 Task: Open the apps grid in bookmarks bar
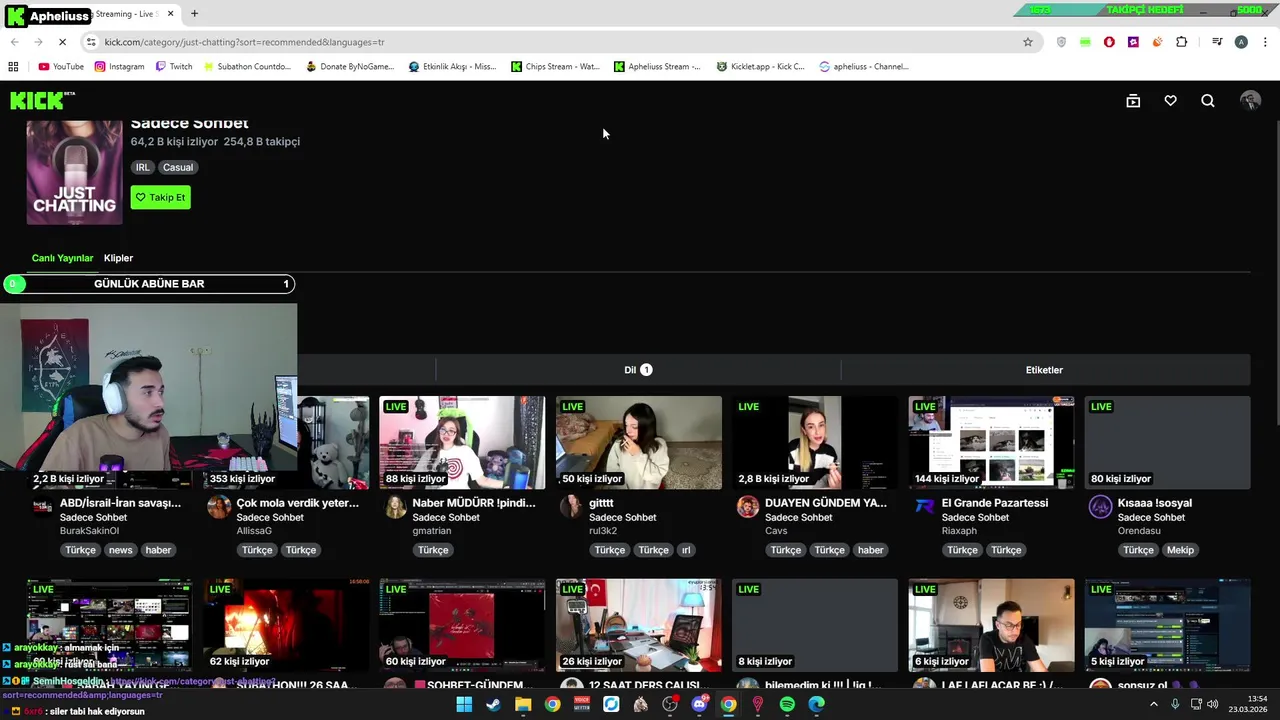click(13, 67)
